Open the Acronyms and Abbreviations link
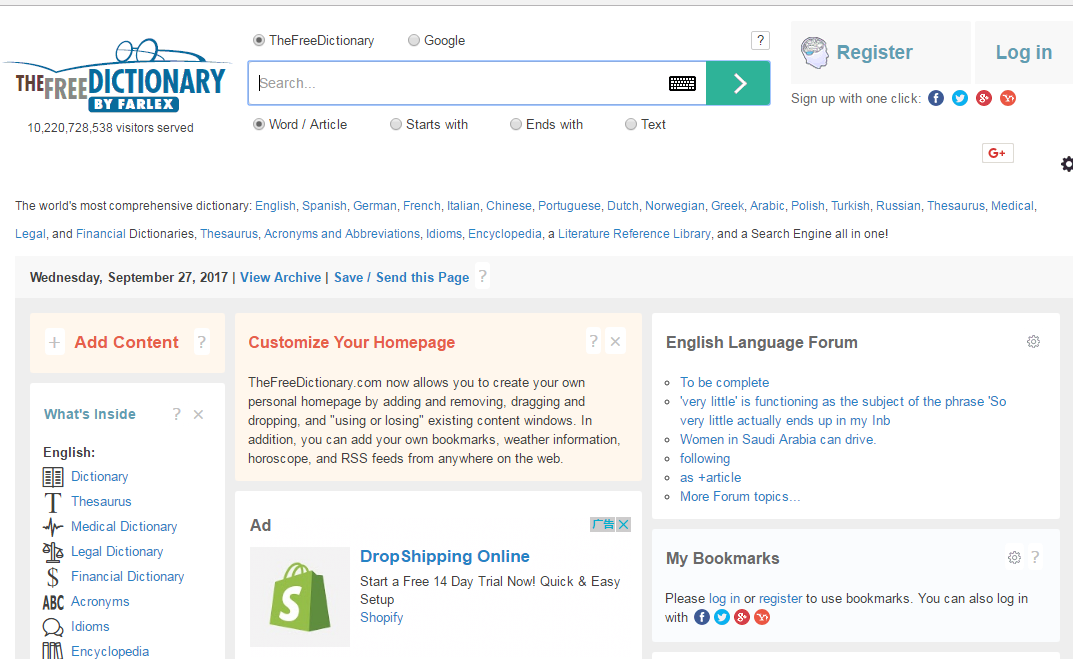 coord(342,234)
